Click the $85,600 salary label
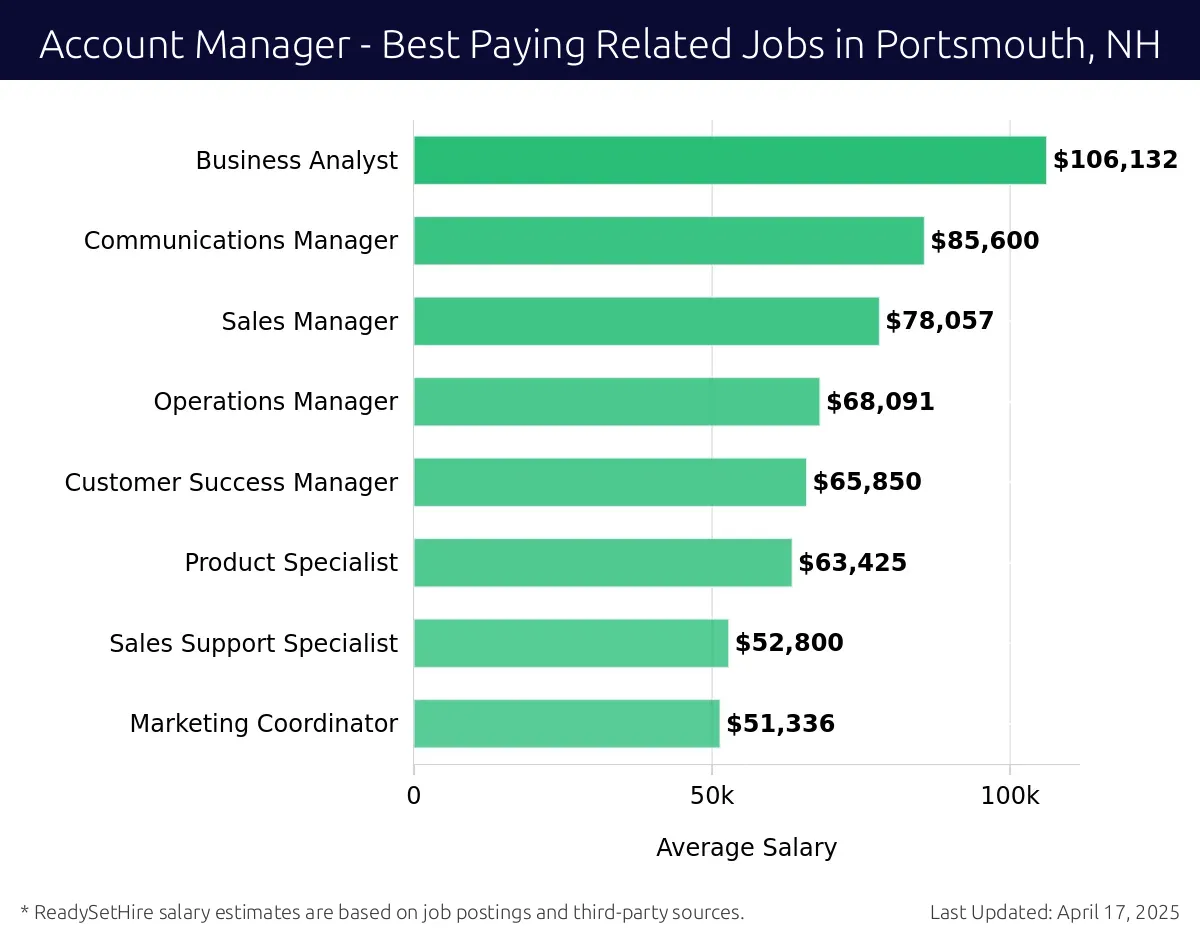The height and width of the screenshot is (940, 1200). point(984,241)
